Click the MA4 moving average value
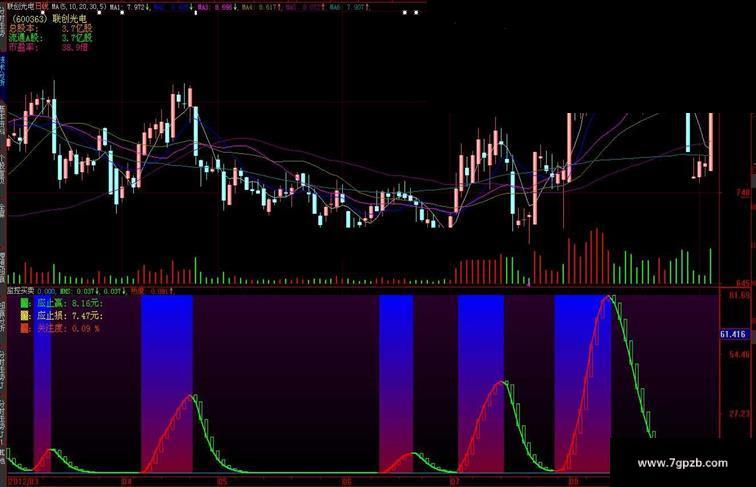The image size is (756, 487). point(261,7)
